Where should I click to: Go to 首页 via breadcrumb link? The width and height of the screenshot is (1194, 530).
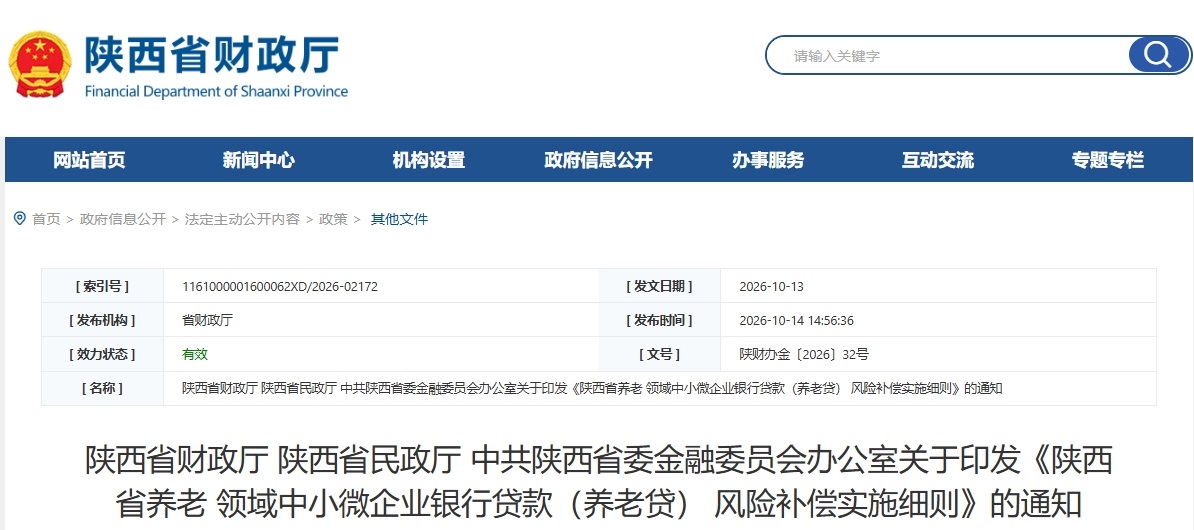click(x=46, y=219)
